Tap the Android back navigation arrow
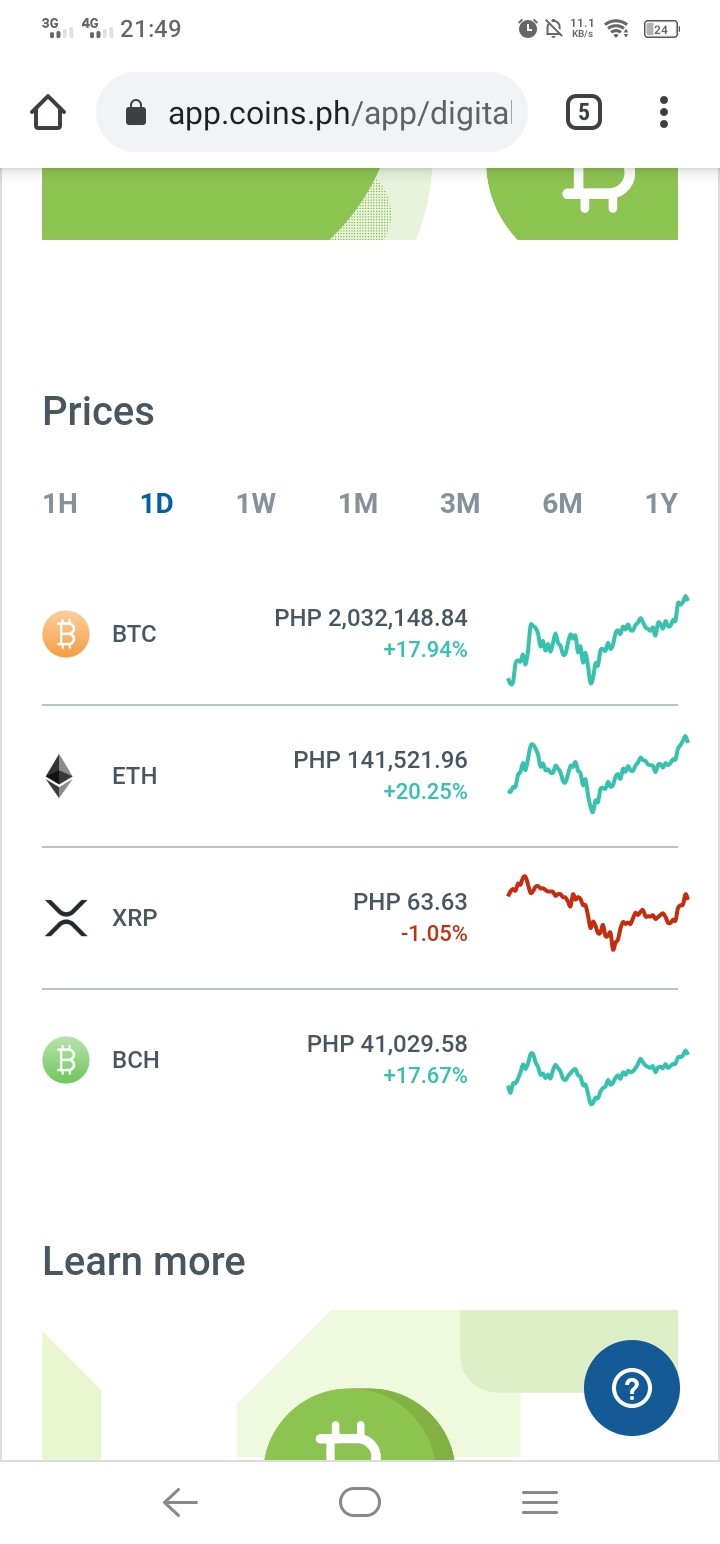 180,1502
